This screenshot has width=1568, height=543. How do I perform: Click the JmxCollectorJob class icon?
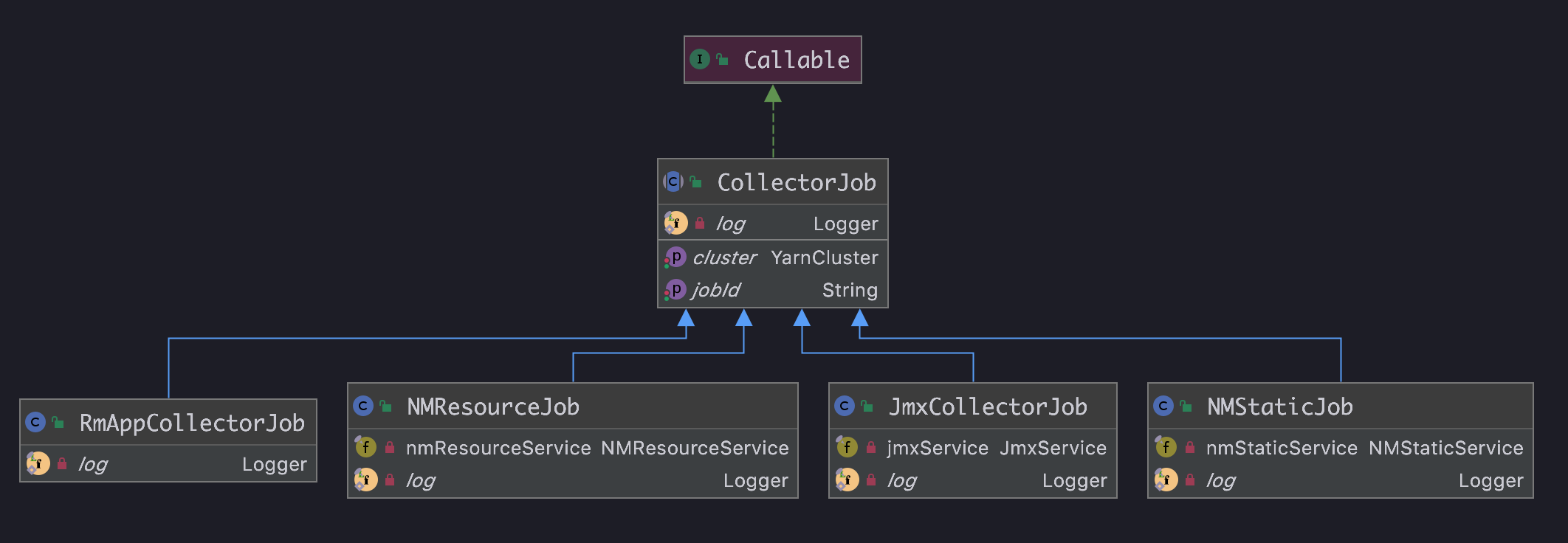pyautogui.click(x=845, y=406)
